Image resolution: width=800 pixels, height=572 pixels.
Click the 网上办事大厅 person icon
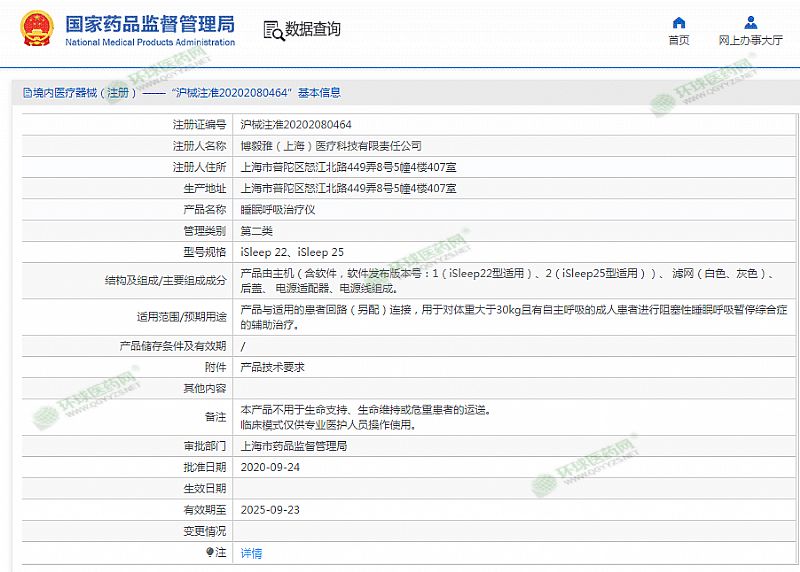750,23
